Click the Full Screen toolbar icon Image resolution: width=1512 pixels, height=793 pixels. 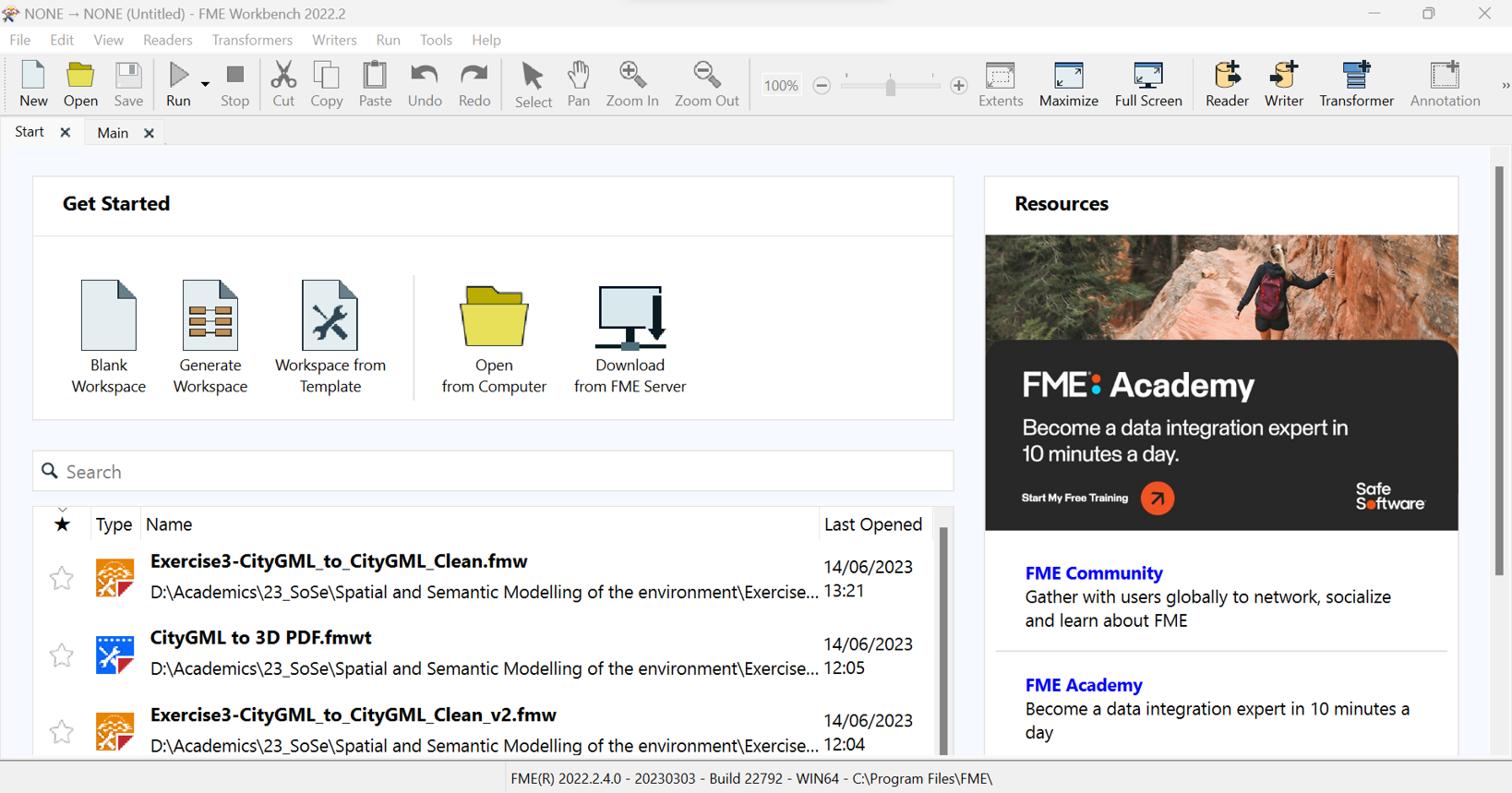pyautogui.click(x=1148, y=84)
